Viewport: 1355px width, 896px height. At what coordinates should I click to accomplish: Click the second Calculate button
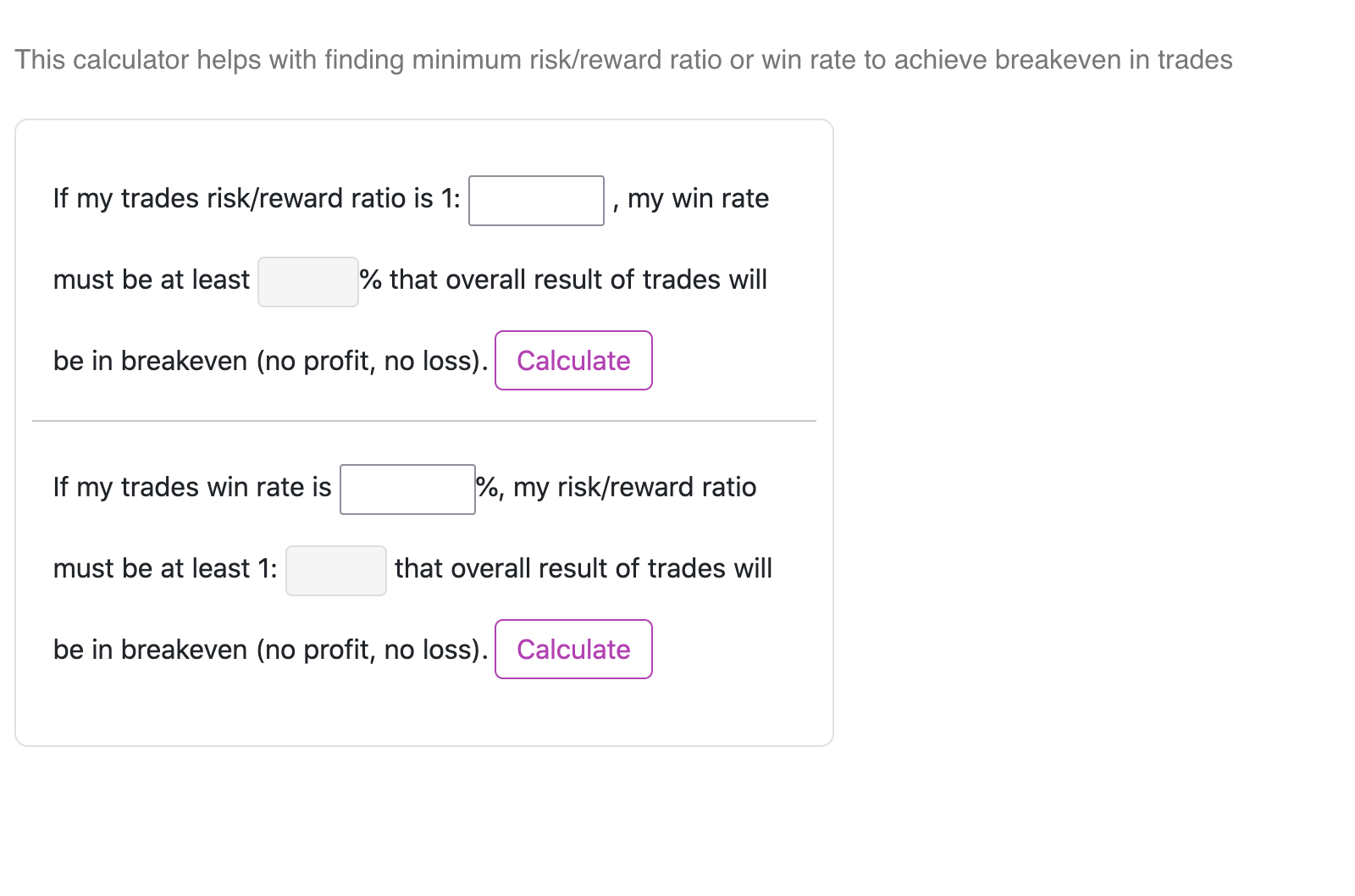tap(572, 649)
